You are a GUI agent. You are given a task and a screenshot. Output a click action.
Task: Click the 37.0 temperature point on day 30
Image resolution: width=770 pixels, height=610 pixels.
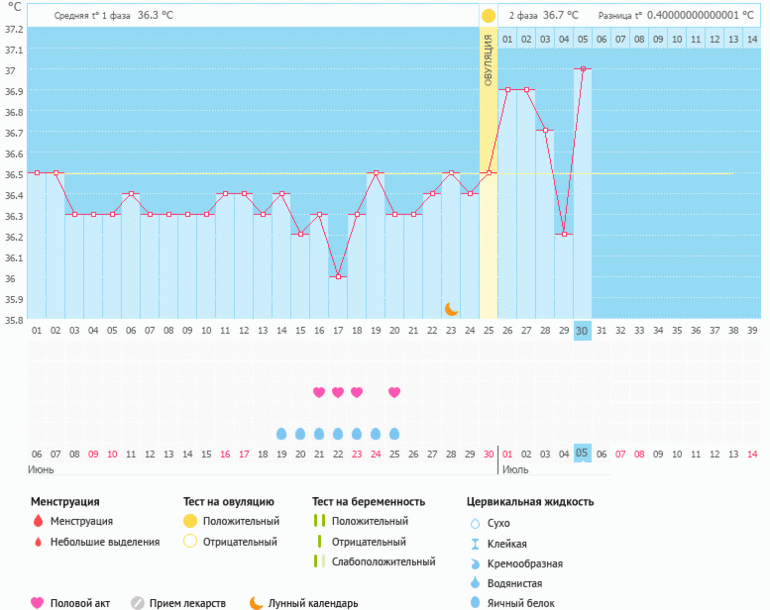coord(582,69)
